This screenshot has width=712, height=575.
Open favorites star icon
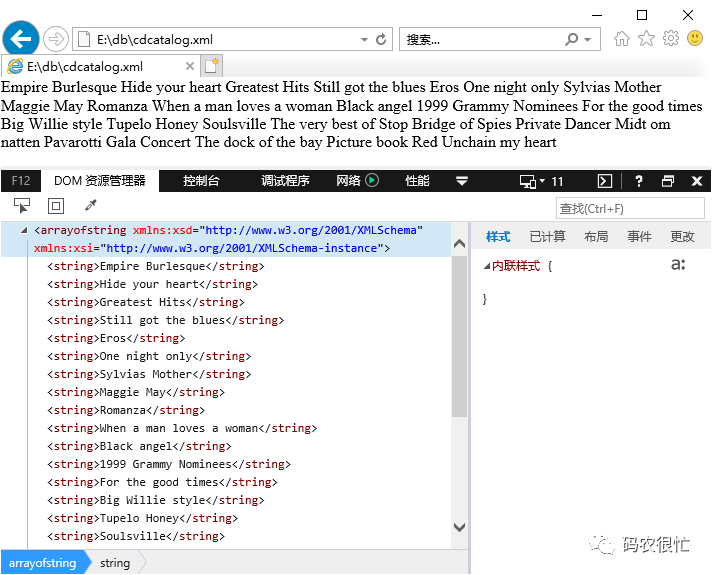point(646,39)
